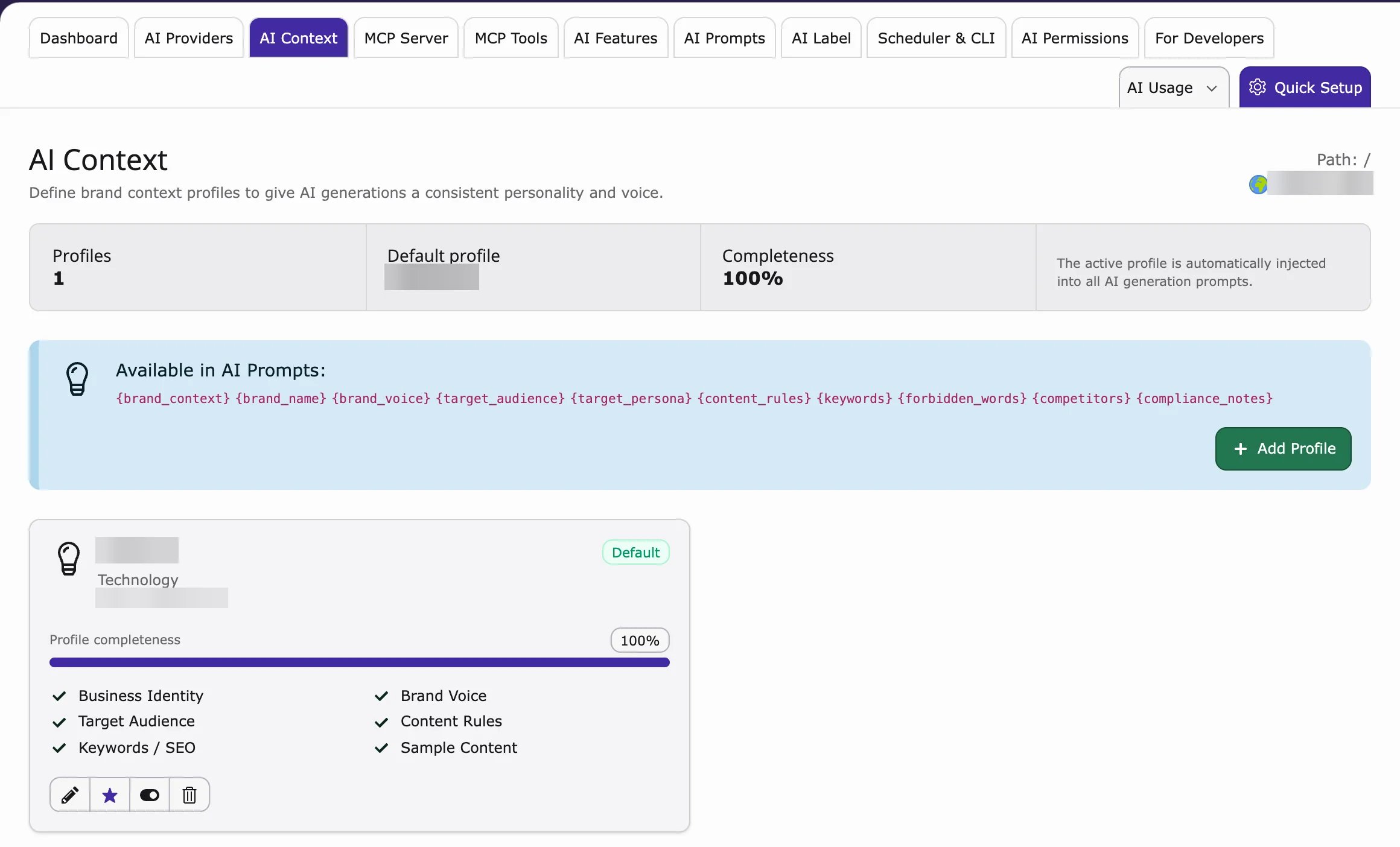Screen dimensions: 1400x847
Task: Click the {target_audience} placeholder
Action: click(500, 399)
